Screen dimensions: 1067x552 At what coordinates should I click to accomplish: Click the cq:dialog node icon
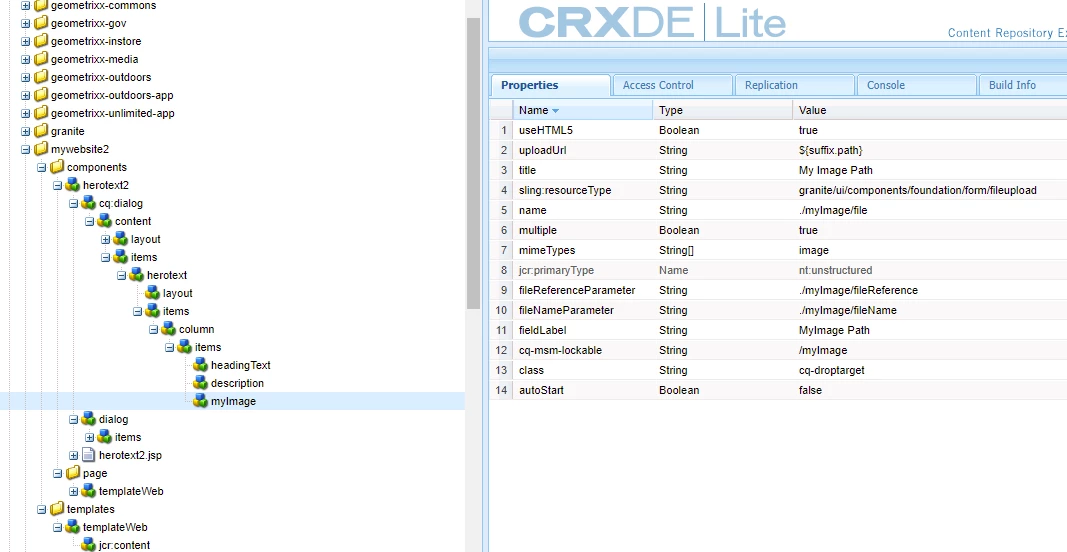tap(89, 203)
